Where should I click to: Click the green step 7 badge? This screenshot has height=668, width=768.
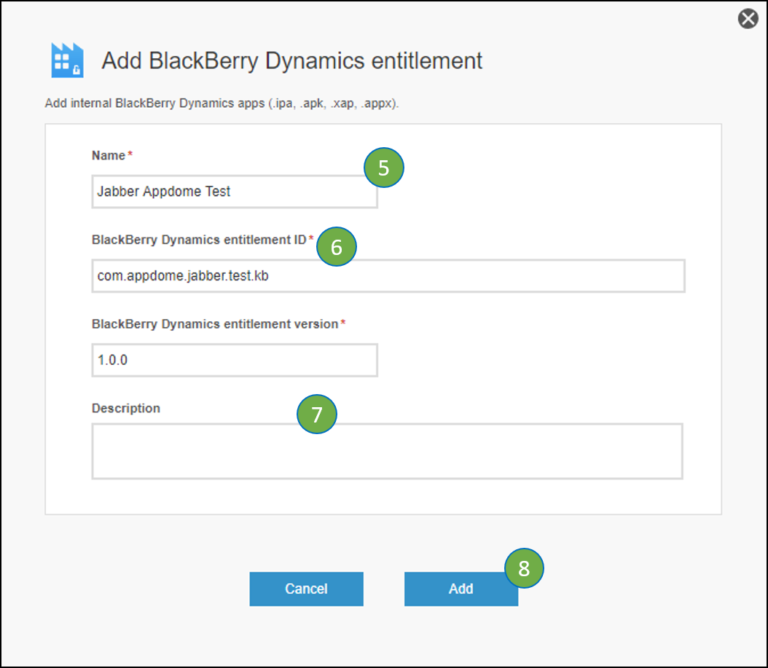(317, 415)
